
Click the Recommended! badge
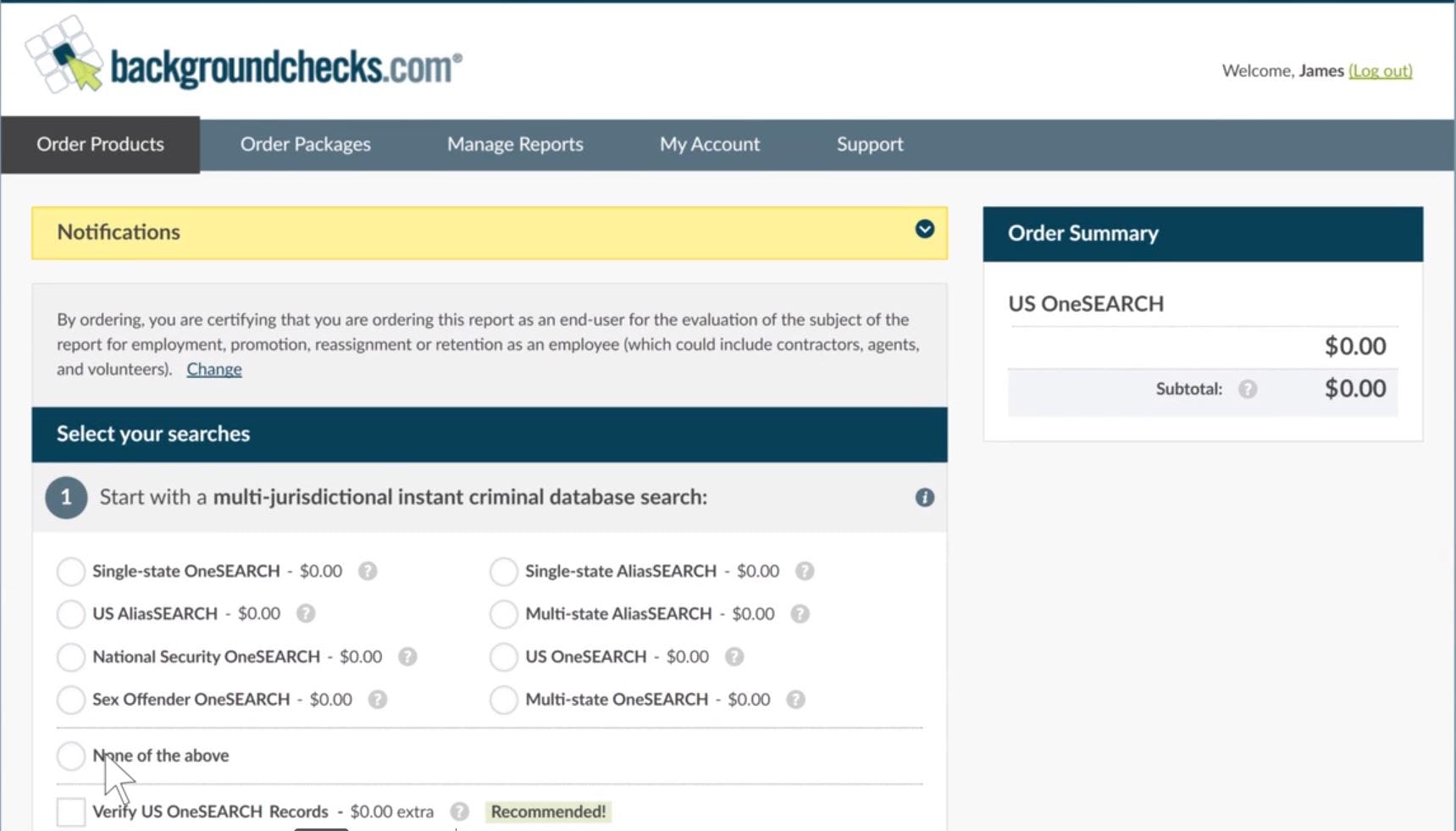click(548, 812)
